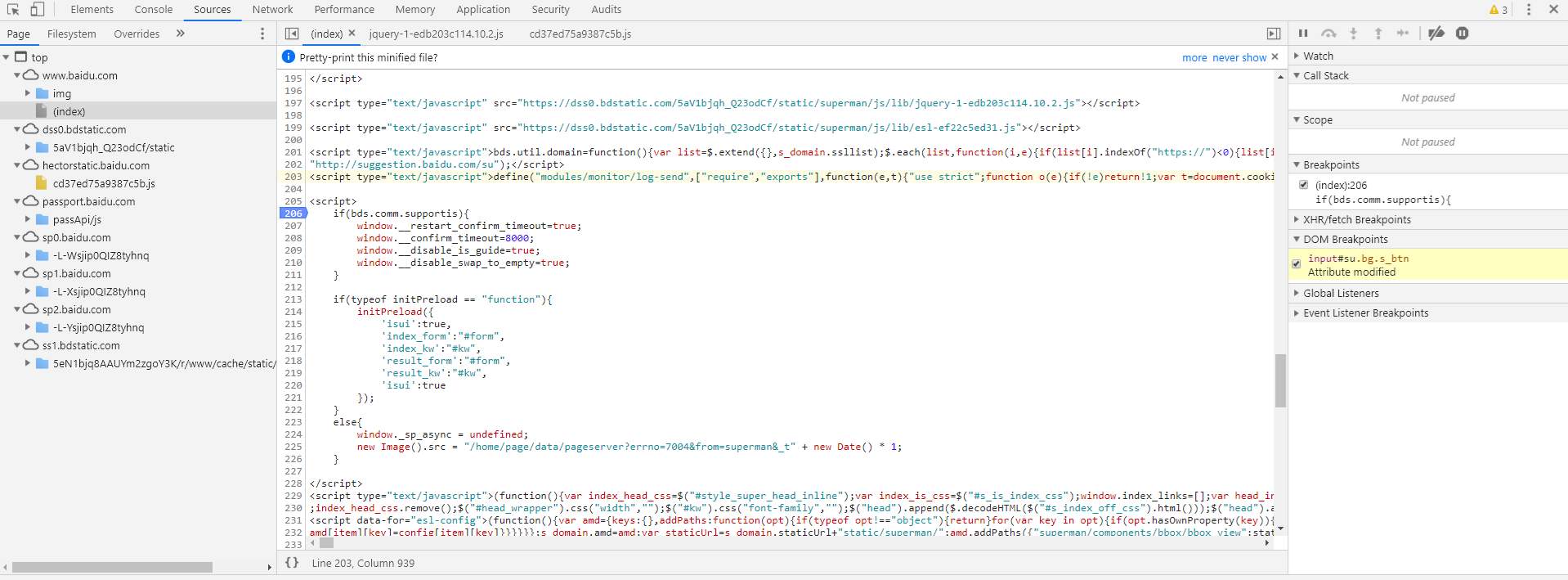Click the navigator horizontal scrollbar thumb

pos(112,567)
